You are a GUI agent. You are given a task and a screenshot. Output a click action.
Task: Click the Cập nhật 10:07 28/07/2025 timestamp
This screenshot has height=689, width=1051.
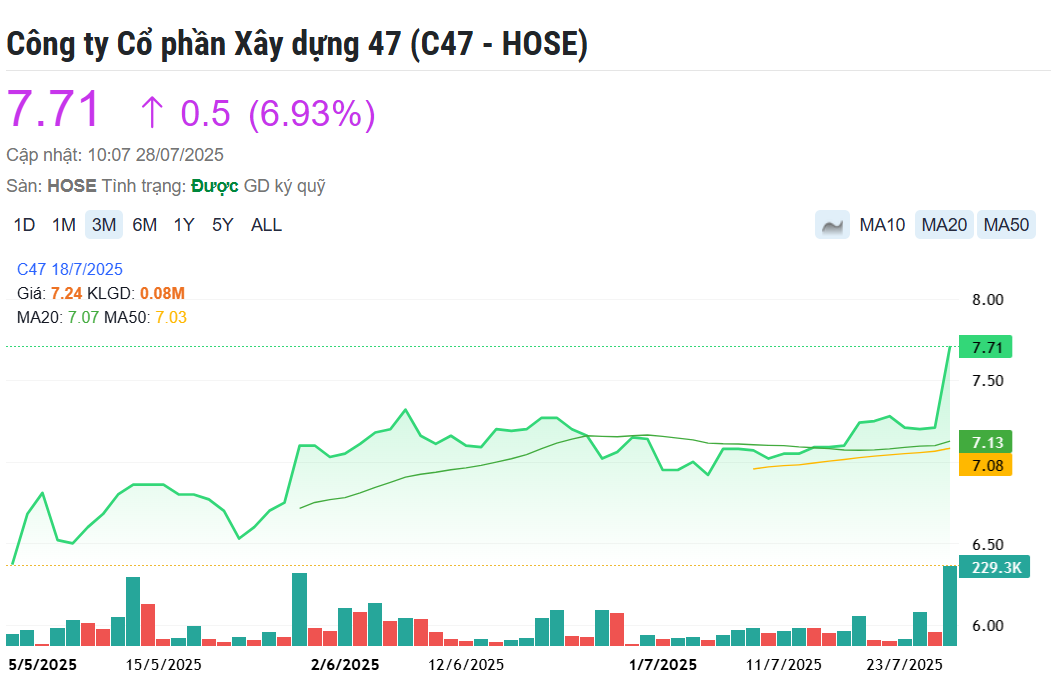click(x=115, y=155)
